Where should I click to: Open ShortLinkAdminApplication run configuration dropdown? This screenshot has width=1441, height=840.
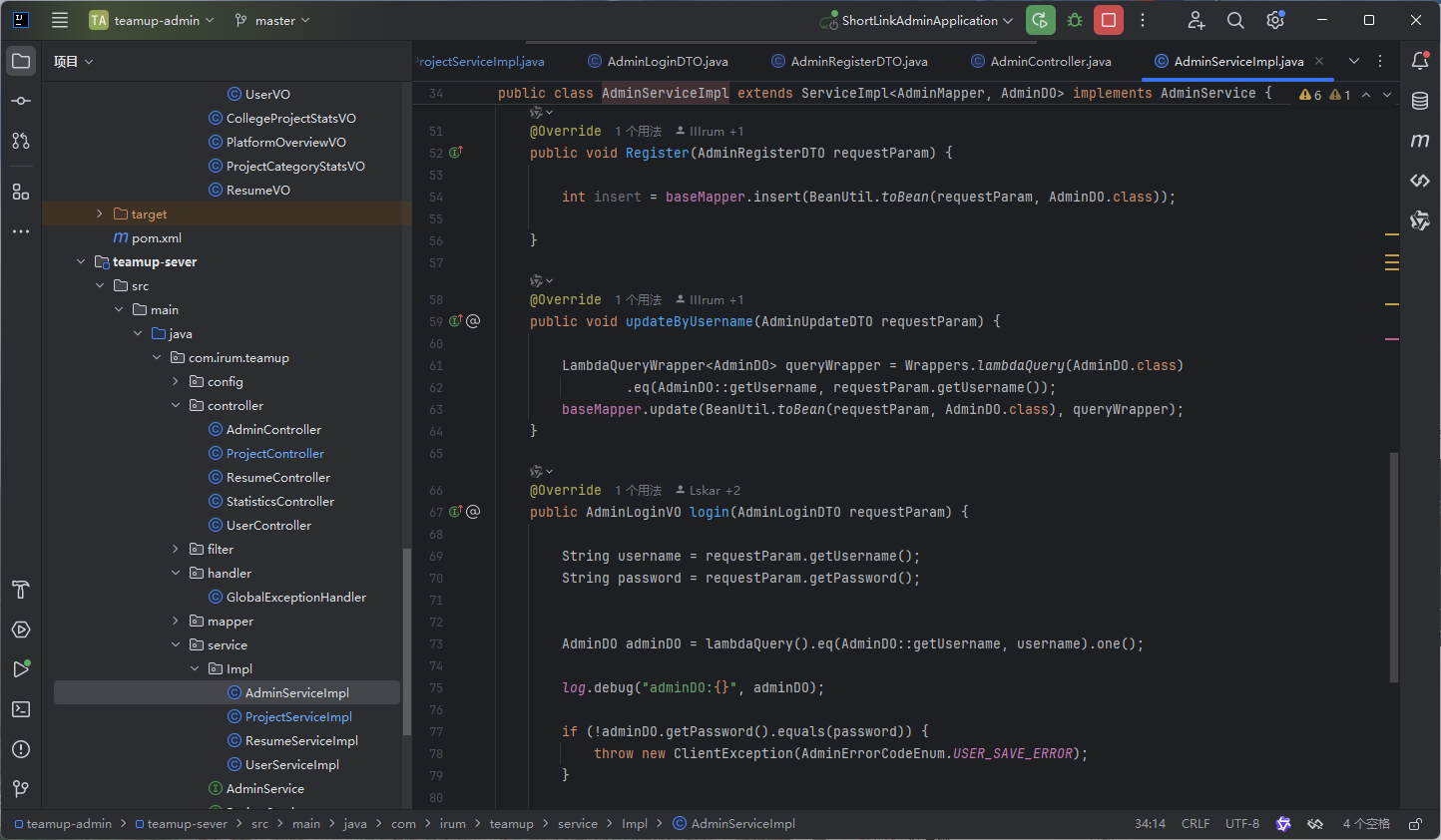[x=916, y=20]
